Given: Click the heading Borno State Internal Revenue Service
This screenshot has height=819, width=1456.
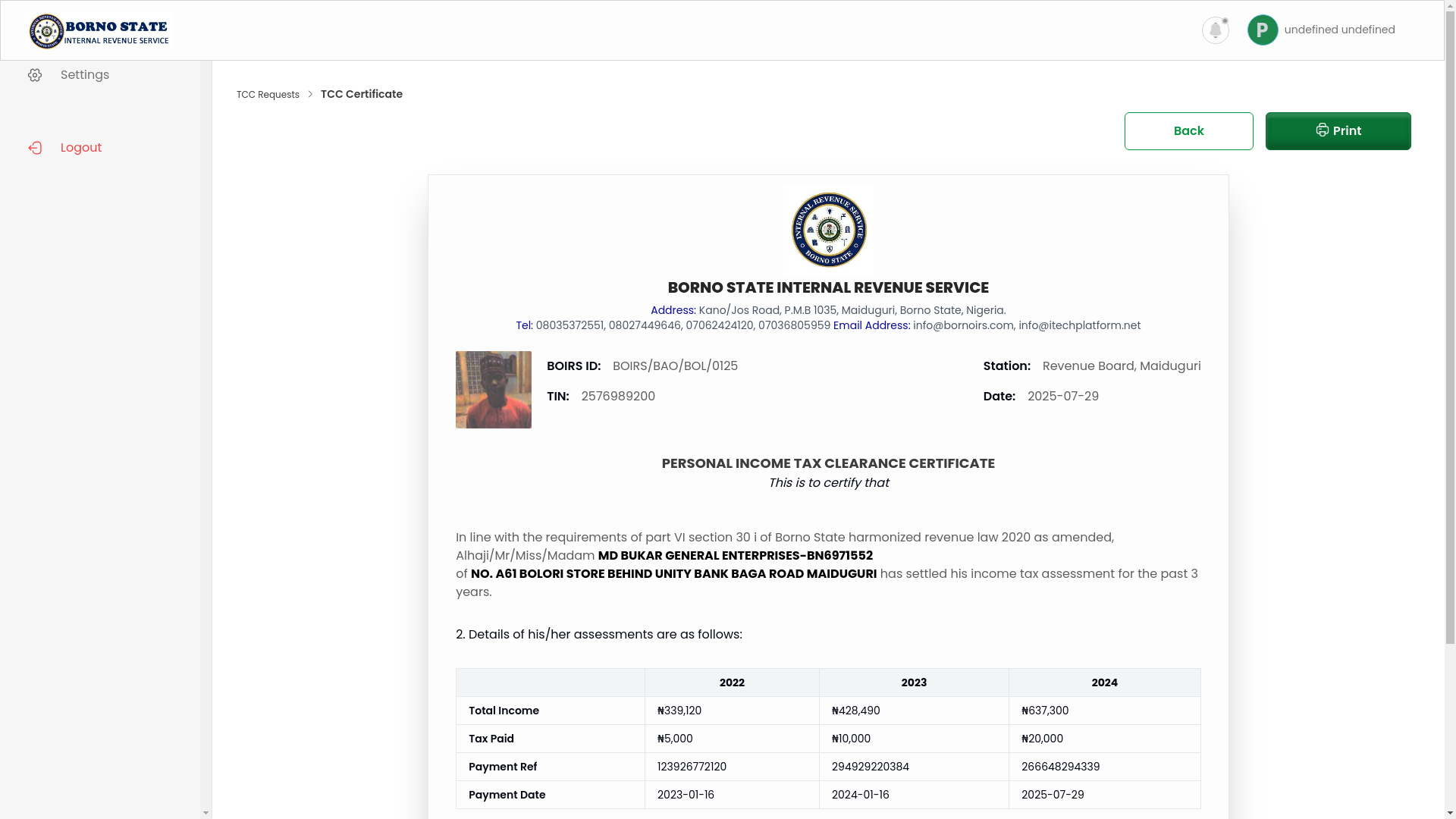Looking at the screenshot, I should point(828,287).
